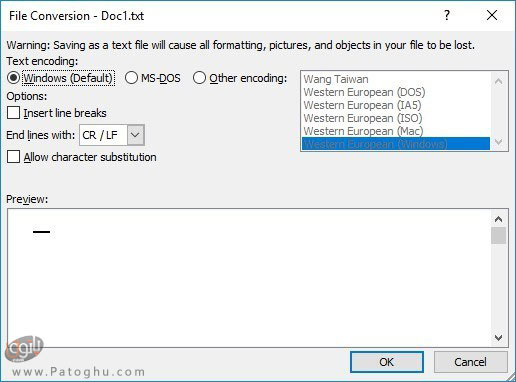Click preview pane scroll down arrow
Viewport: 516px width, 382px height.
coord(498,338)
